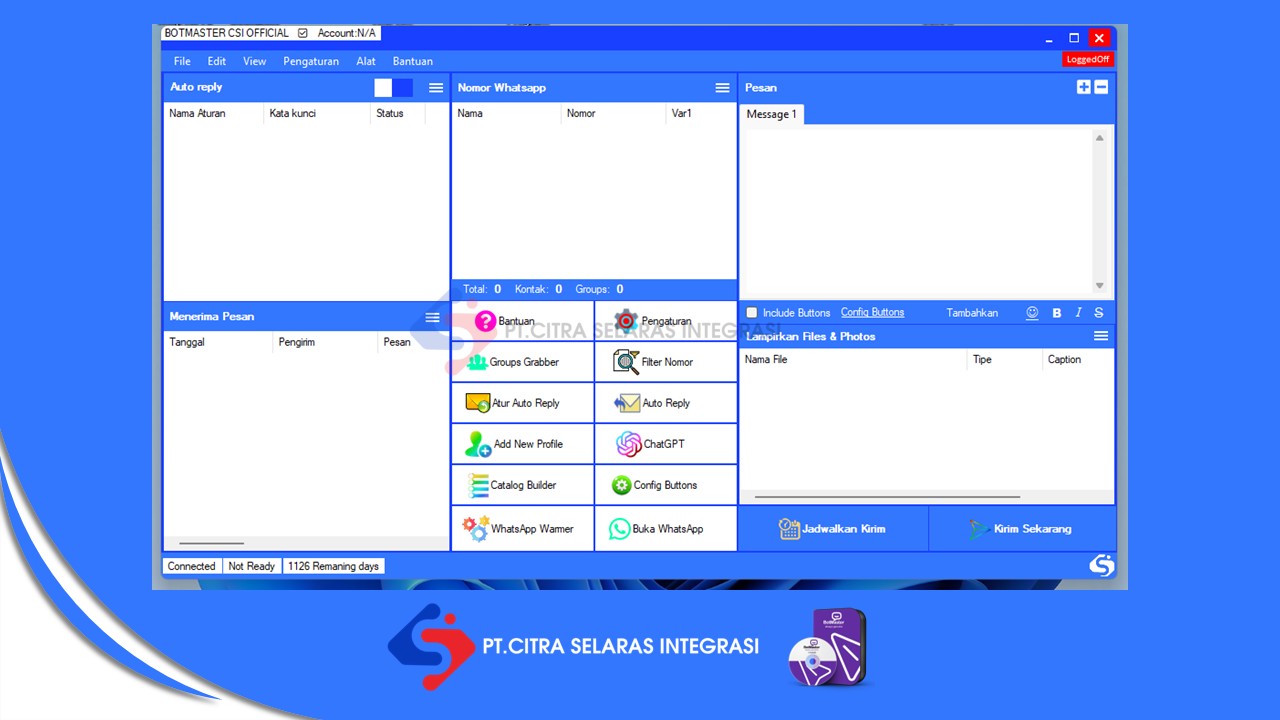Image resolution: width=1280 pixels, height=720 pixels.
Task: Toggle the checkbox beside Account:N/A
Action: pos(303,33)
